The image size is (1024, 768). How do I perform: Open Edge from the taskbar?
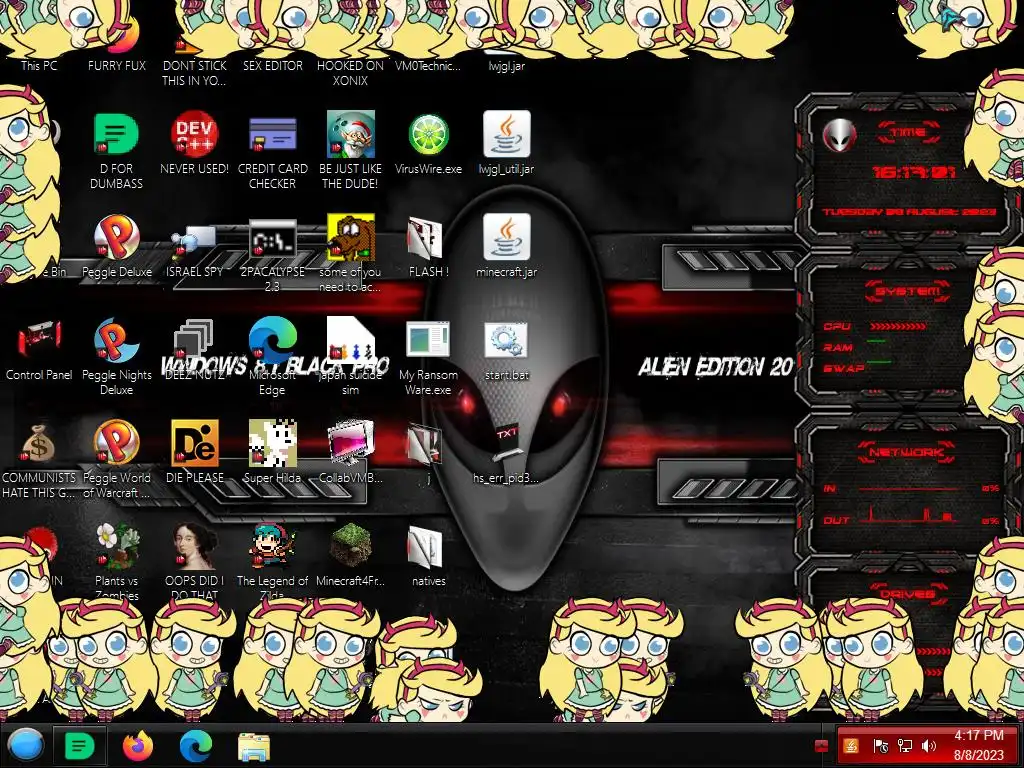click(195, 746)
